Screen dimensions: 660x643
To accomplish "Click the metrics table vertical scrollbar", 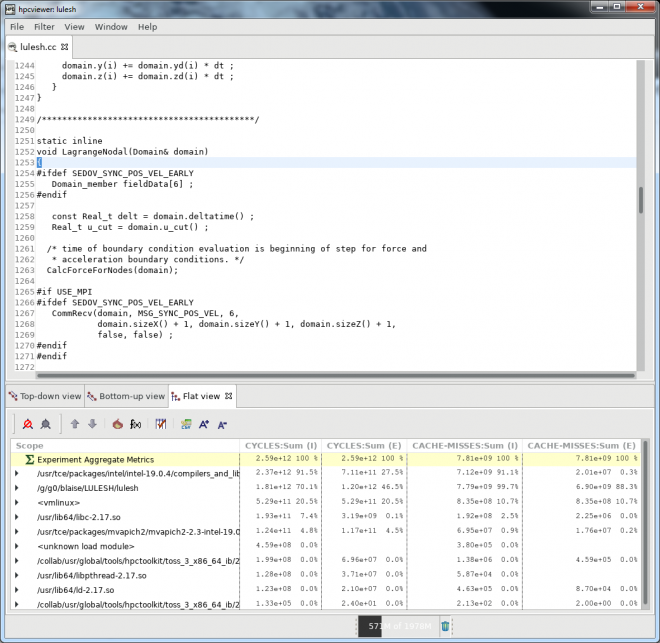I will click(645, 522).
